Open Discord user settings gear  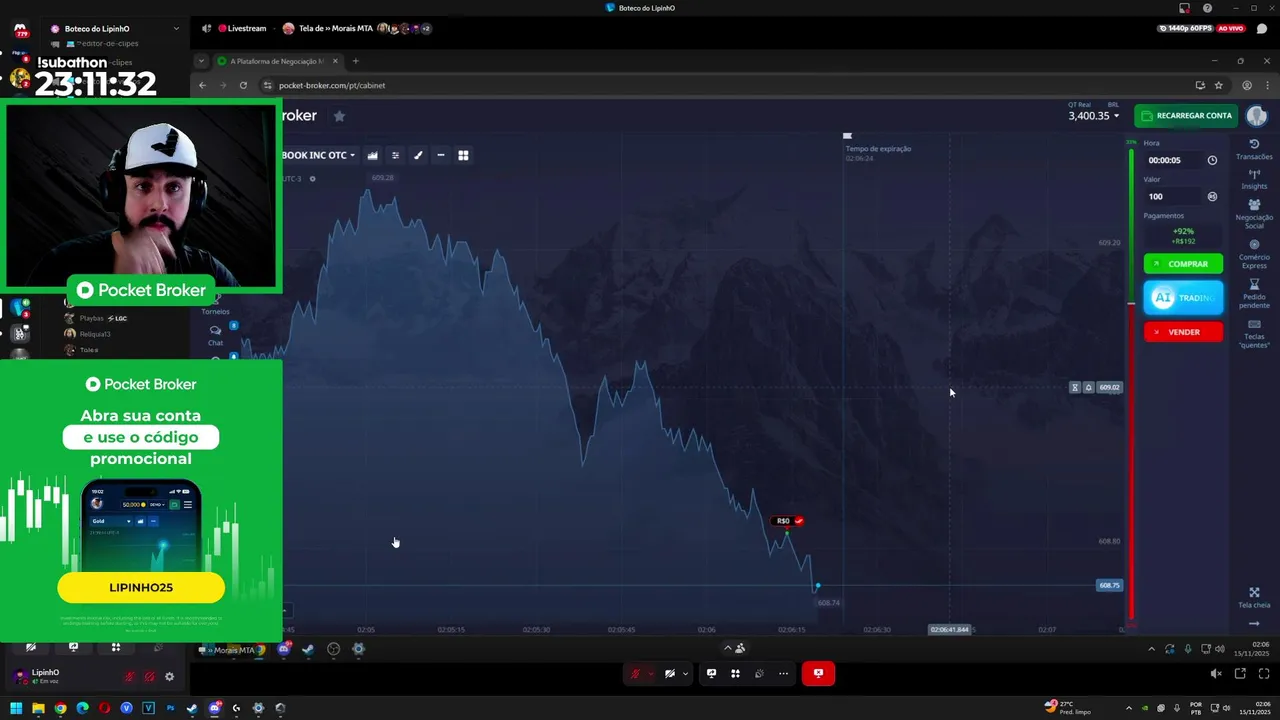tap(169, 677)
